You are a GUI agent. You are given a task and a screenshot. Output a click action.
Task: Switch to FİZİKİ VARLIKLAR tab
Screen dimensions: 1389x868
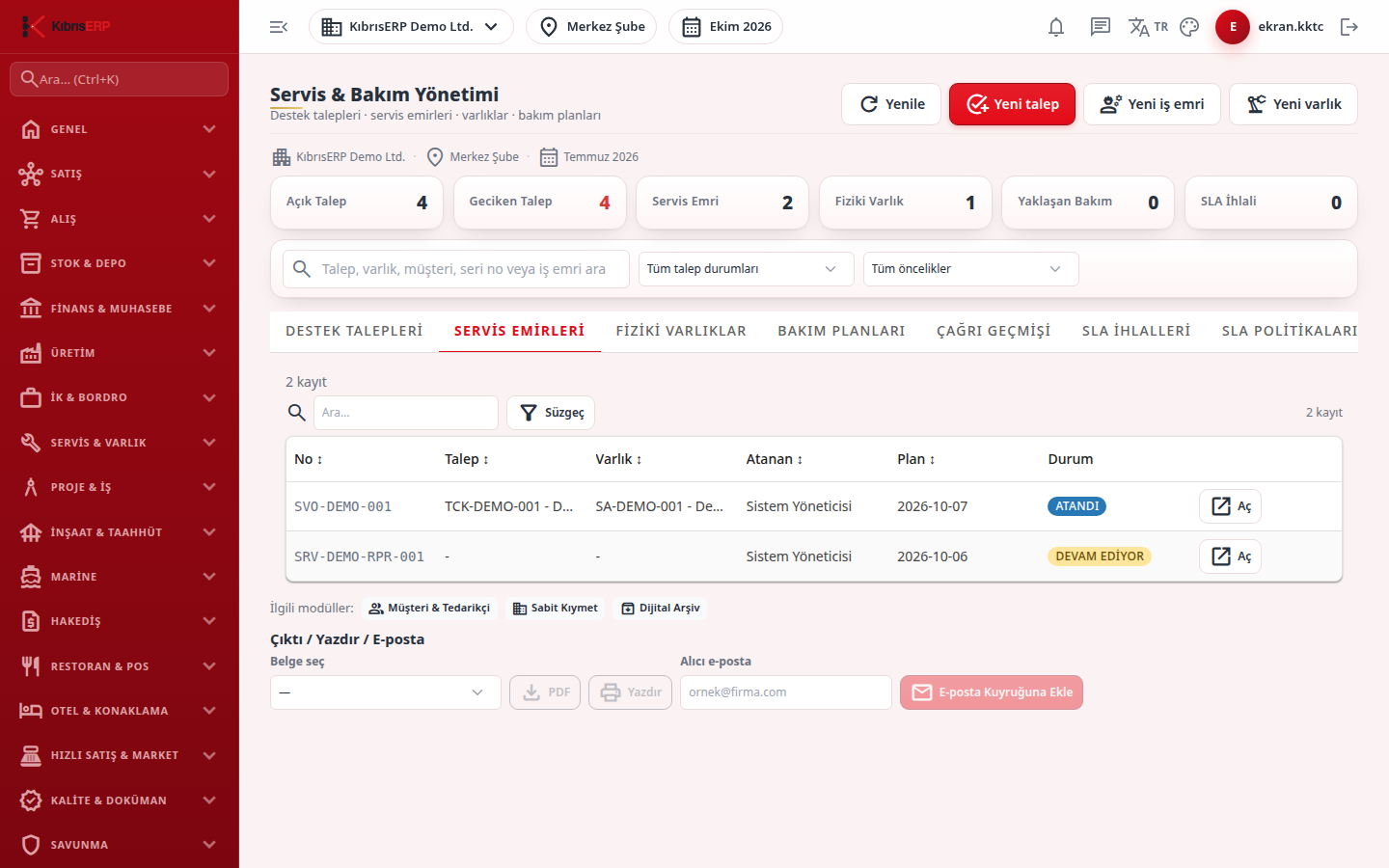tap(681, 331)
